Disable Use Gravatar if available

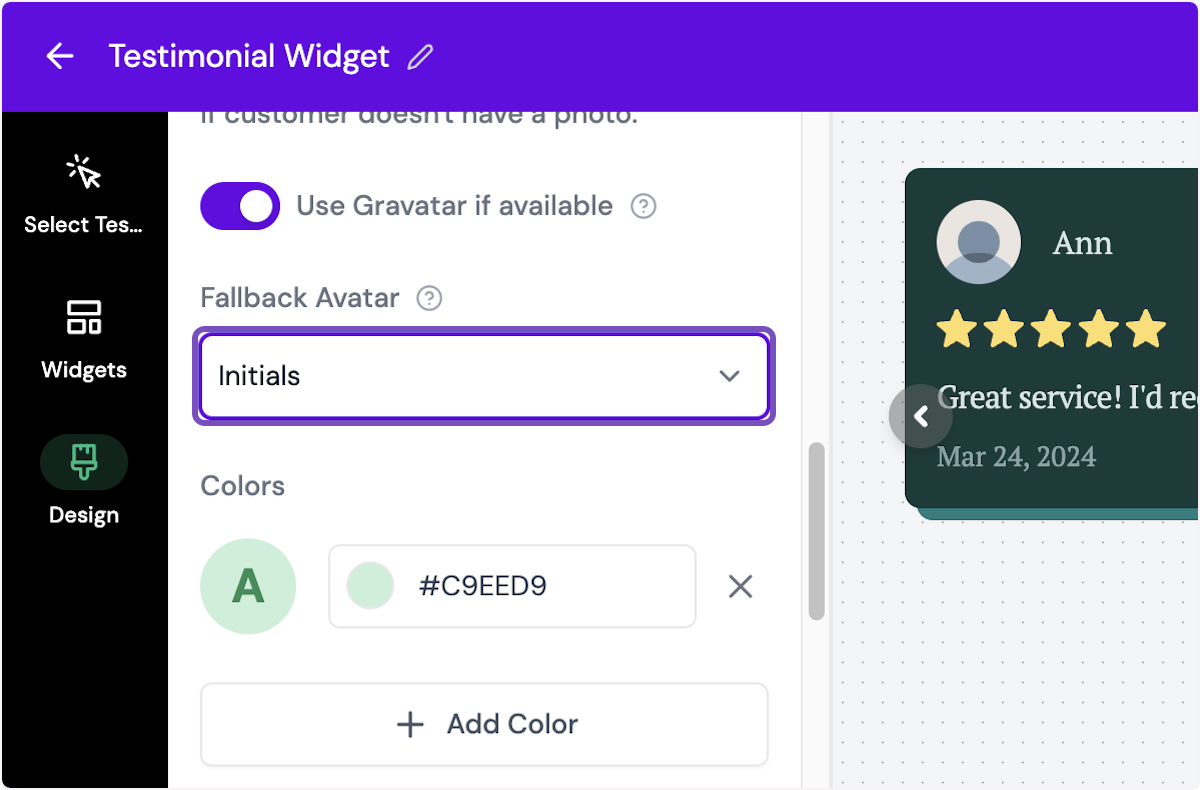tap(240, 206)
